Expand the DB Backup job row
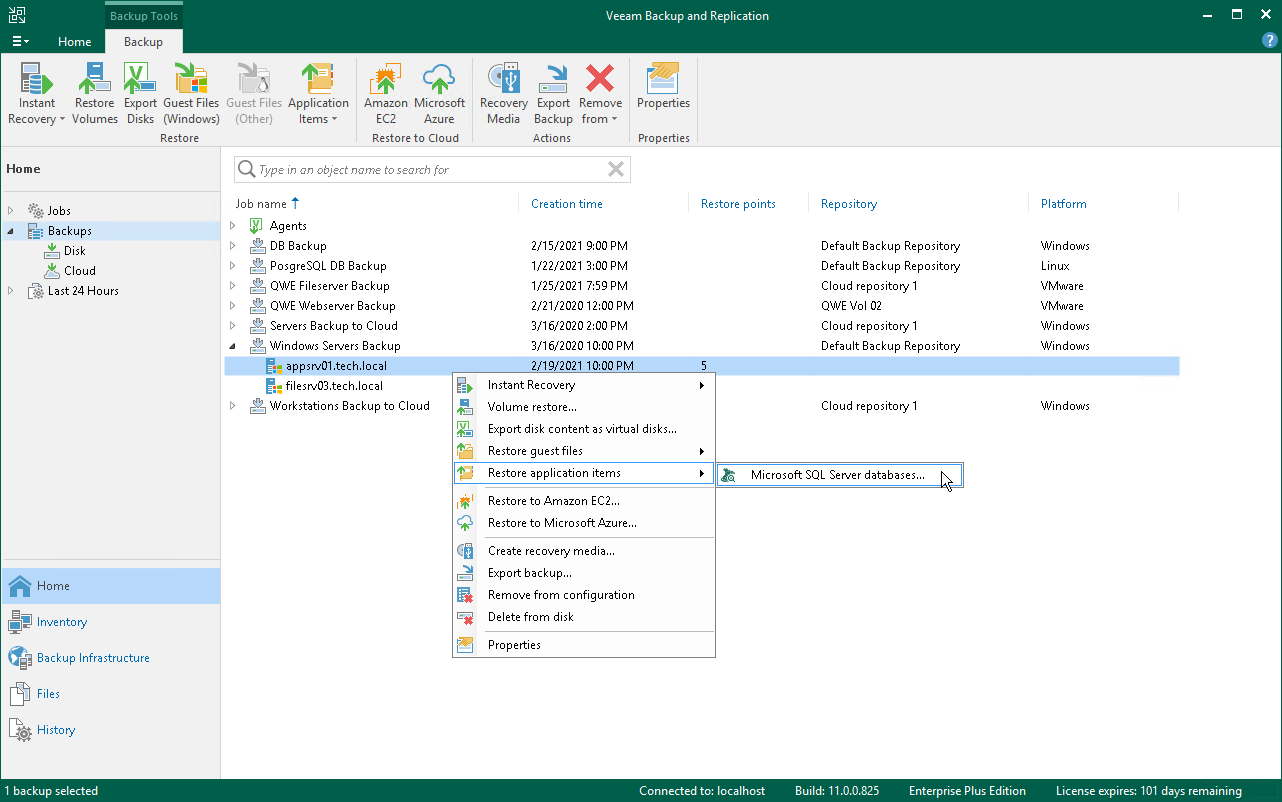The width and height of the screenshot is (1282, 802). click(x=233, y=246)
